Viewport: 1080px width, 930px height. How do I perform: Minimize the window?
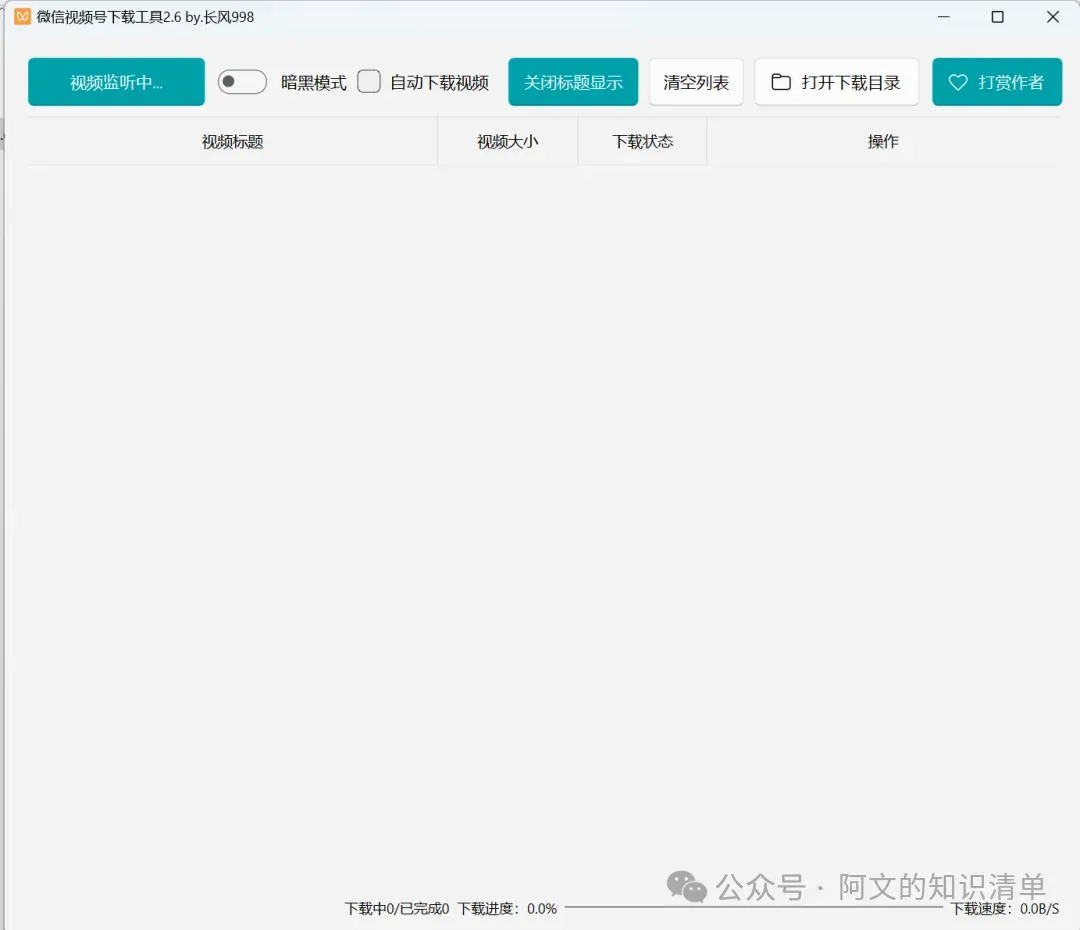click(x=944, y=17)
